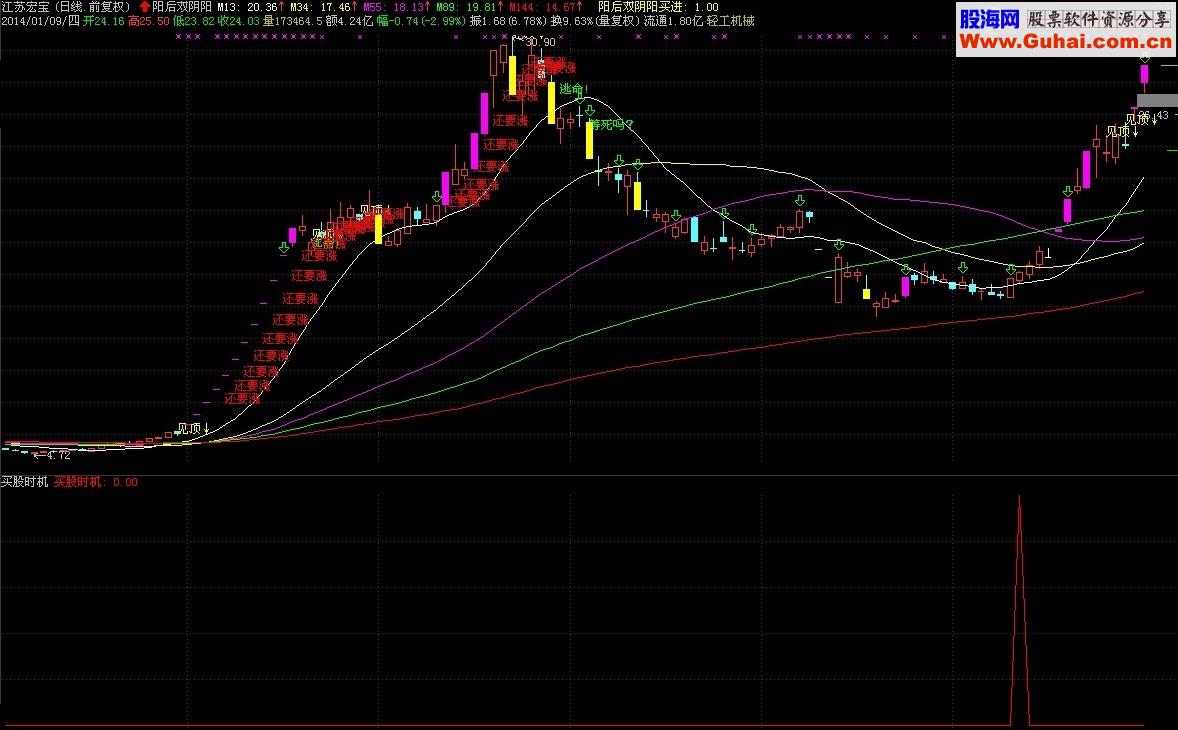
Task: Click the green 等死吗? warning marker
Action: click(611, 125)
